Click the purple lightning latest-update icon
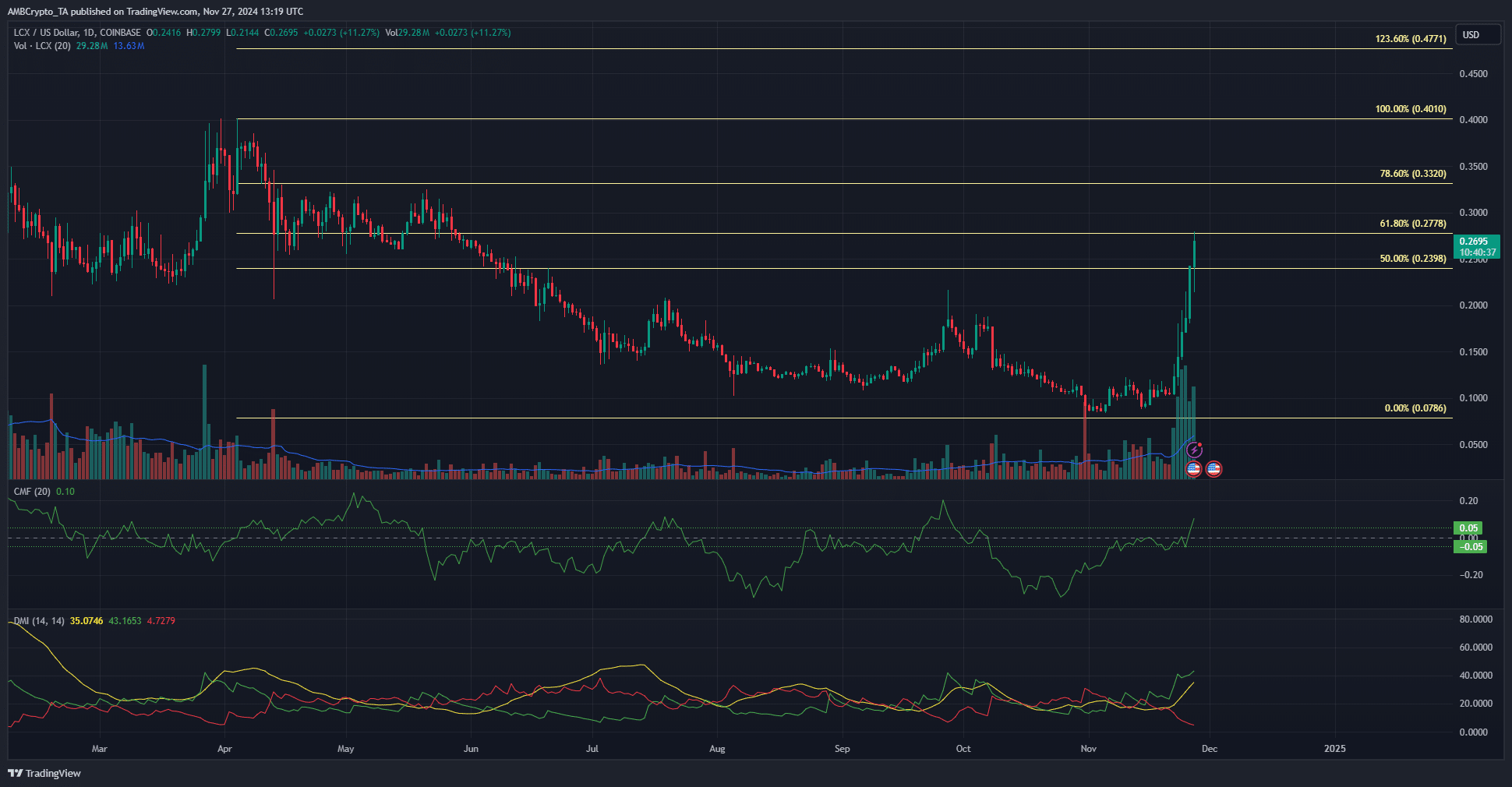This screenshot has width=1512, height=787. coord(1194,450)
